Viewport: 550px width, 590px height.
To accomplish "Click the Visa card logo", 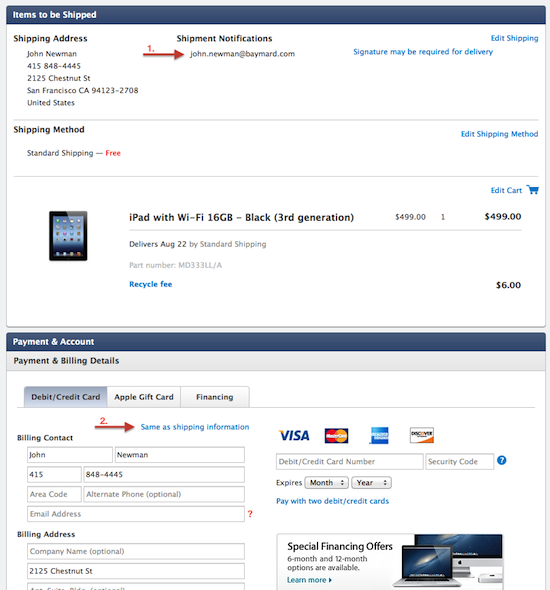I will click(x=294, y=436).
